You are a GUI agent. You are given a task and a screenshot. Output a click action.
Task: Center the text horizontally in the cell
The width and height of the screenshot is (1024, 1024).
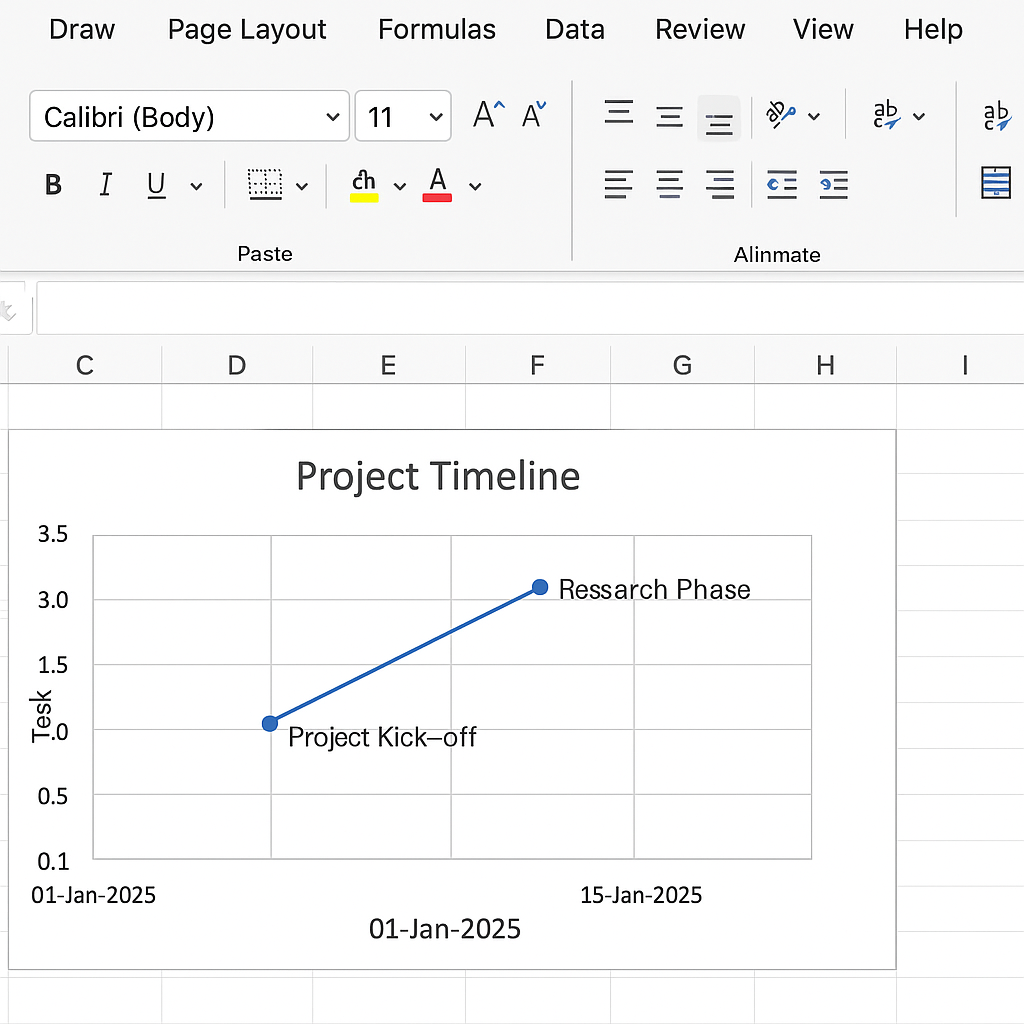coord(669,184)
